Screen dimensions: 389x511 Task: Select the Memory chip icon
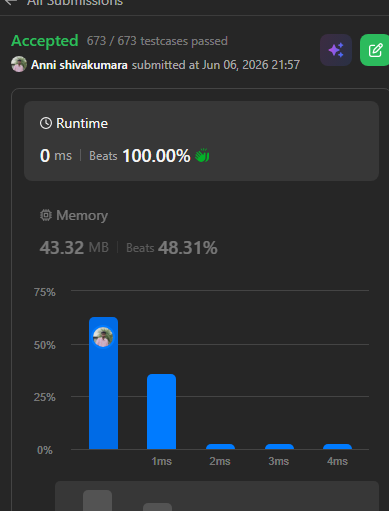point(46,215)
